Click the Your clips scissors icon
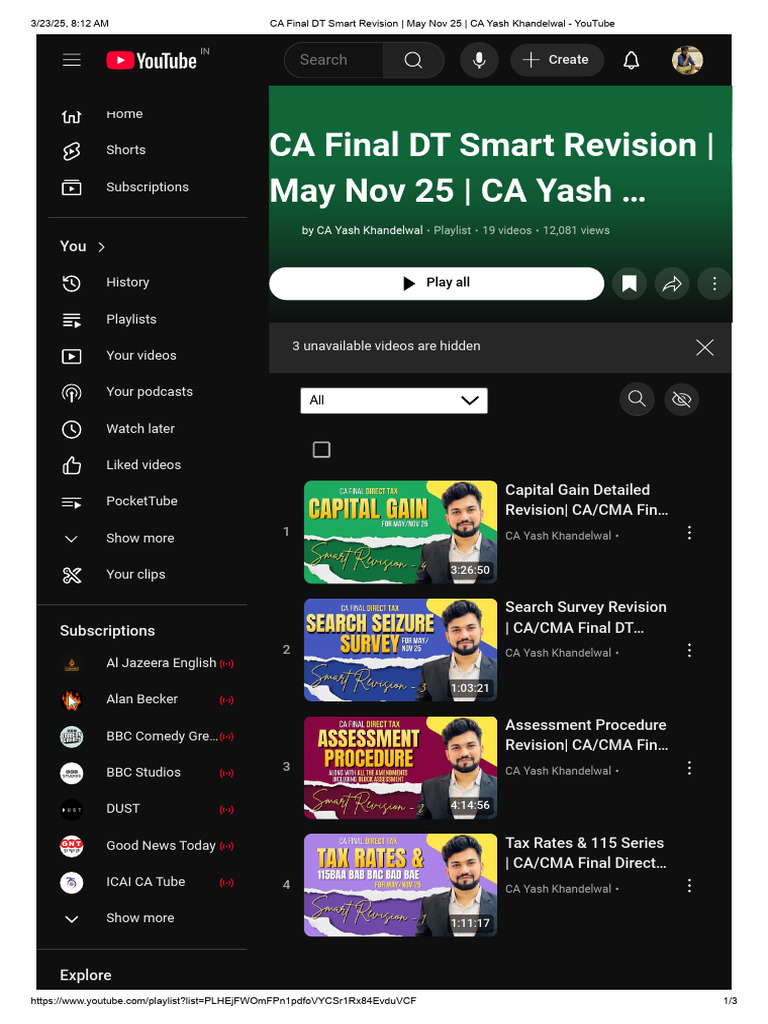 click(x=72, y=575)
